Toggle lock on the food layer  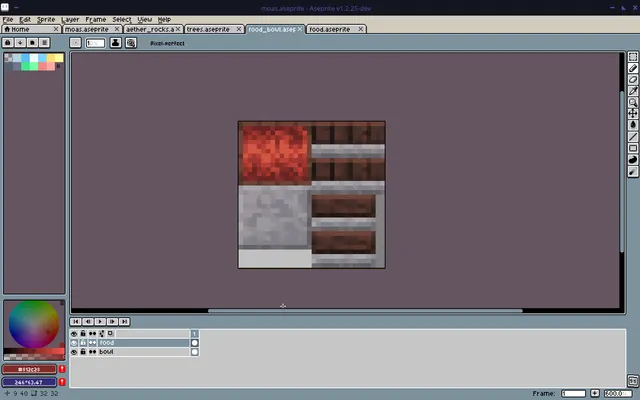[x=83, y=342]
